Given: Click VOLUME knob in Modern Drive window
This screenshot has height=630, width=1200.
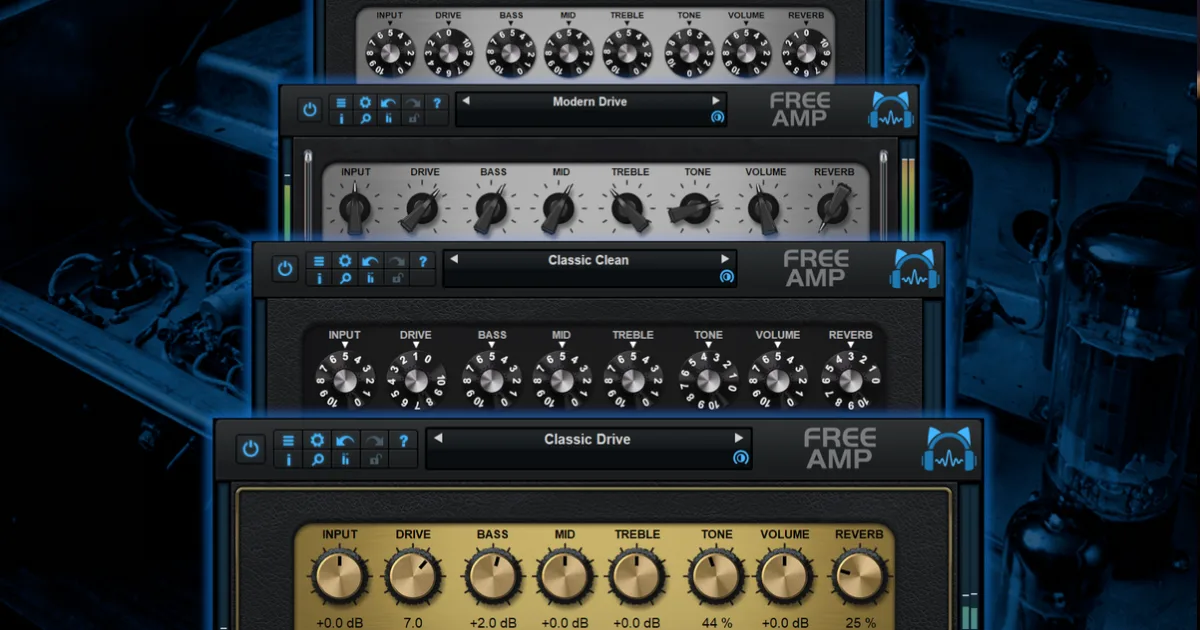Looking at the screenshot, I should click(765, 209).
